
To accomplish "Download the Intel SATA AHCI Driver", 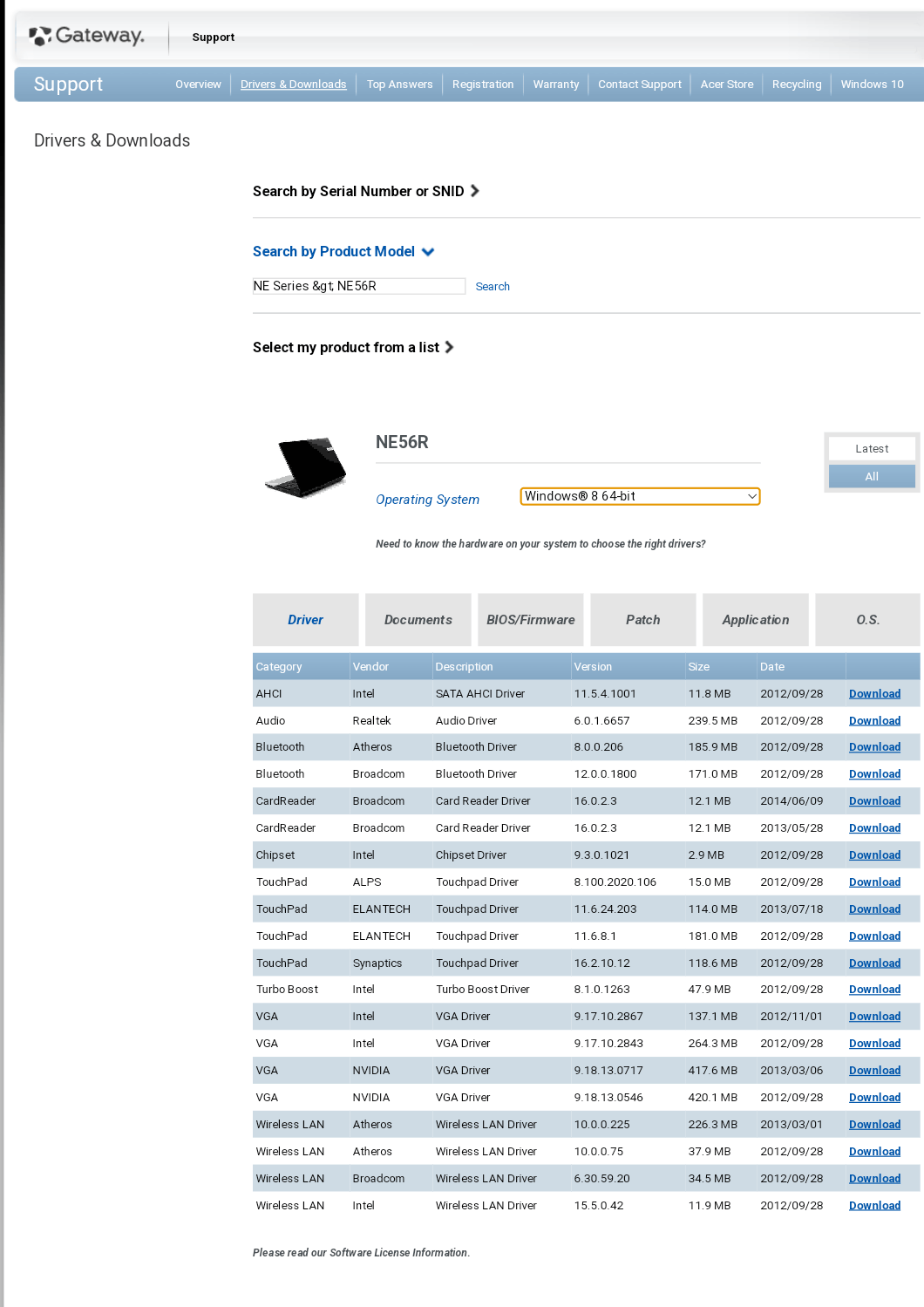I will pyautogui.click(x=875, y=694).
